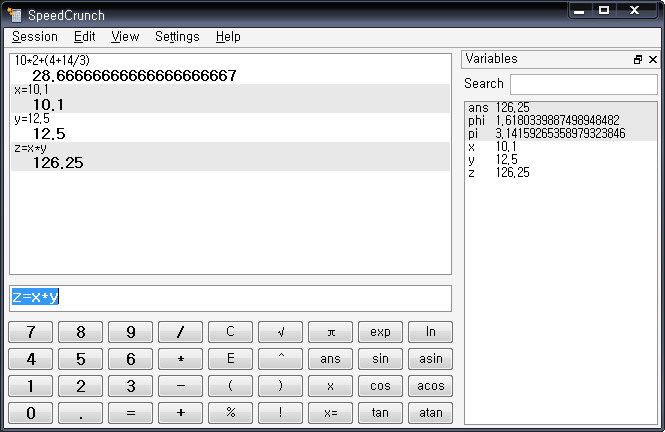Click the acos function button
Screen dimensions: 665x432
430,386
